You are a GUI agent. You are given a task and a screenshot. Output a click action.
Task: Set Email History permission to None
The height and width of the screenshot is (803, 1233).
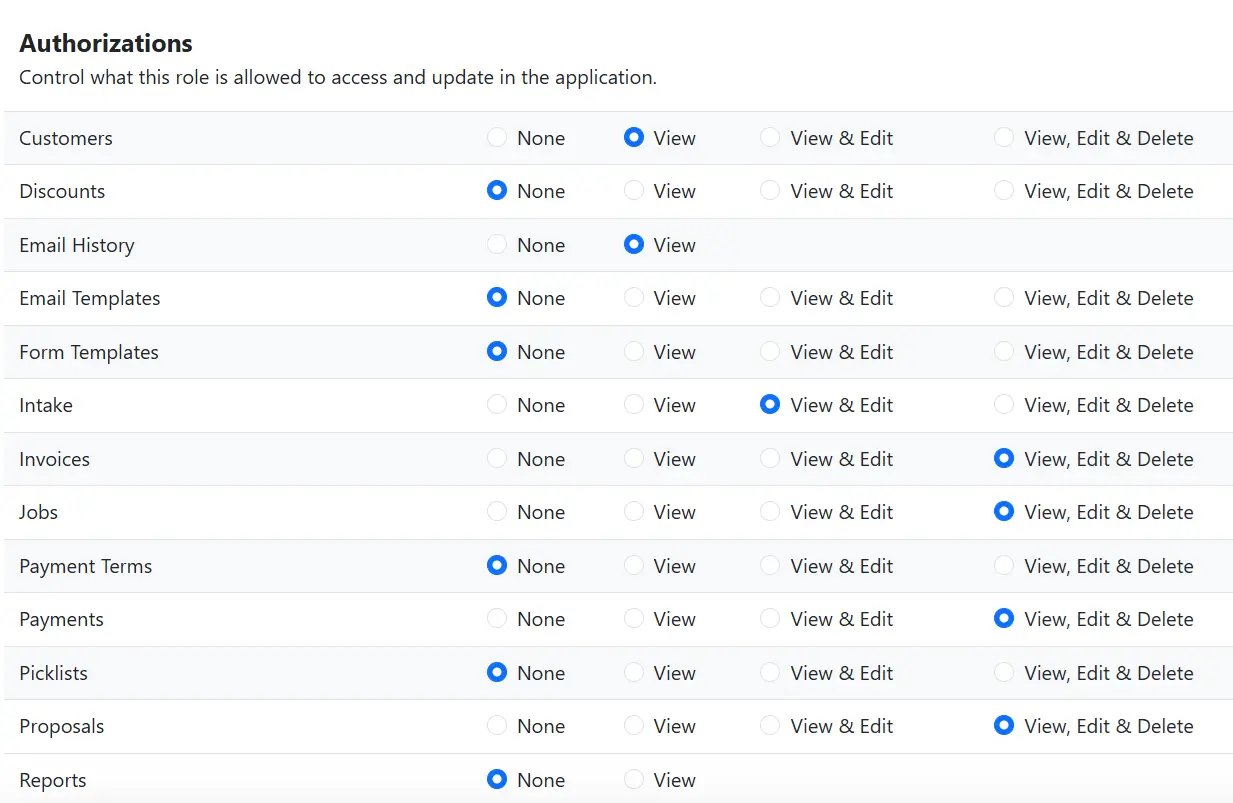(x=497, y=245)
